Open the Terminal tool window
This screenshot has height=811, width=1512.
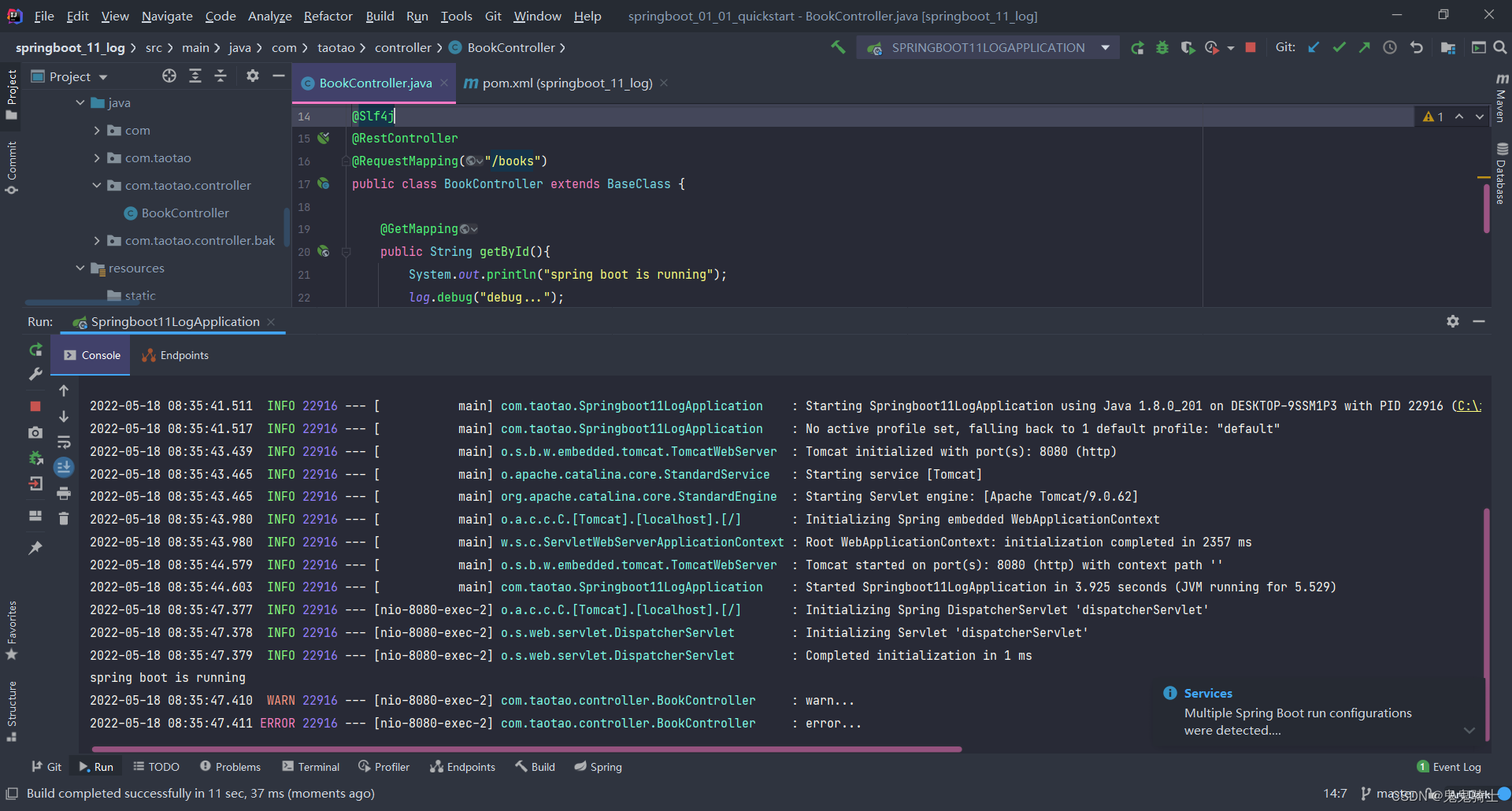click(x=310, y=767)
